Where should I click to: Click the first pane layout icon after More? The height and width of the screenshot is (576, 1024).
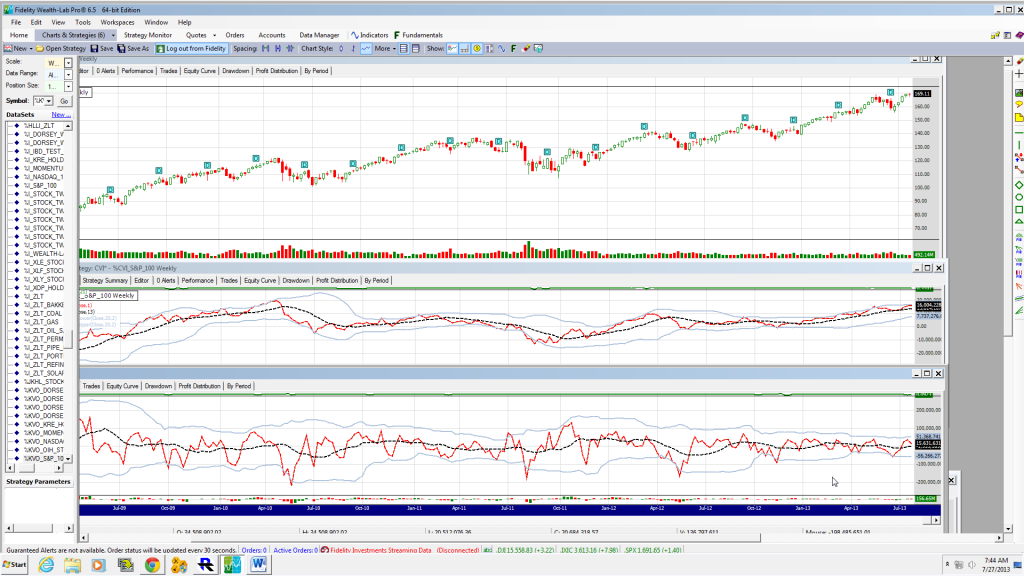coord(404,48)
